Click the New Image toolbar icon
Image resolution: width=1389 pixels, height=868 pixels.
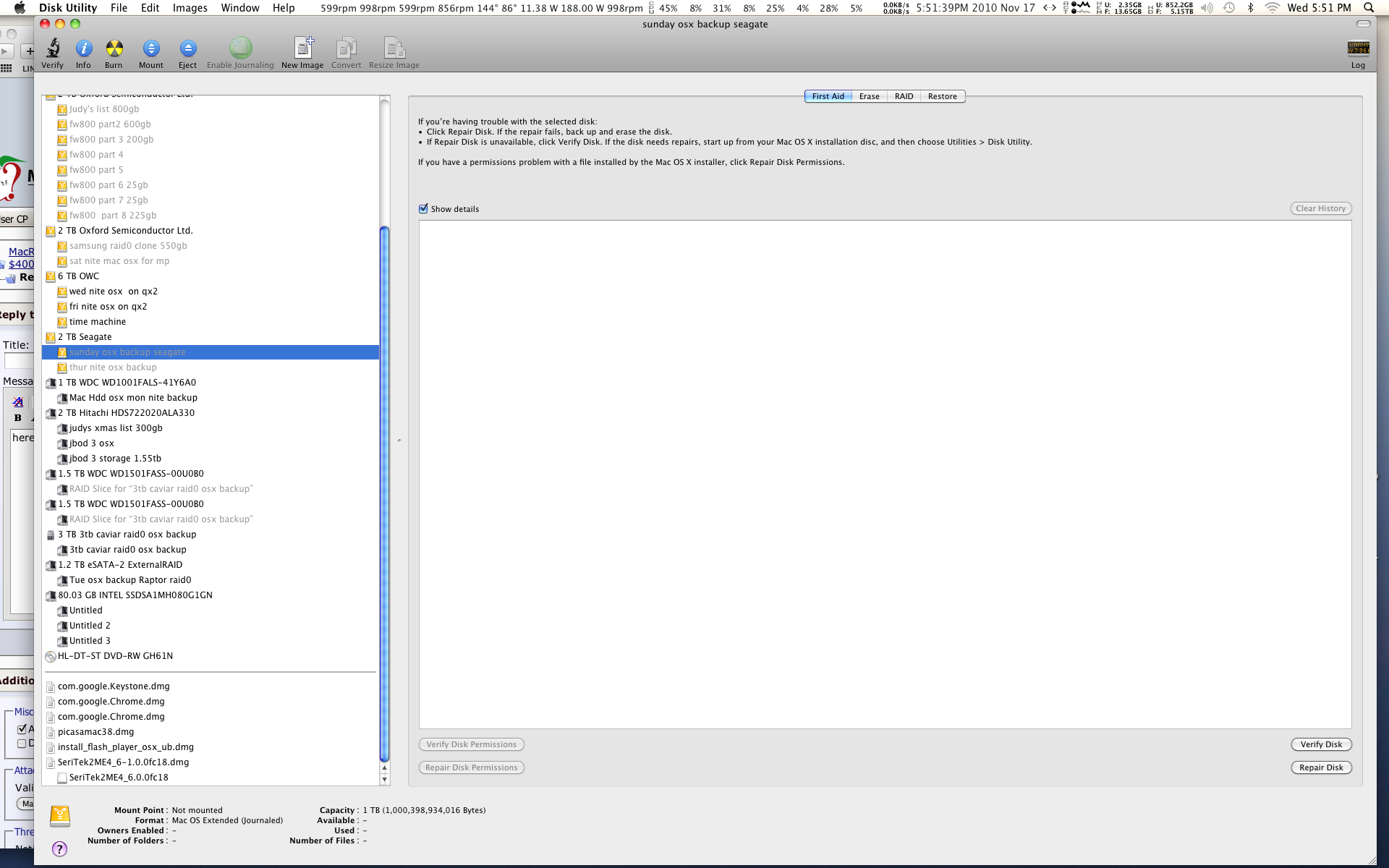point(303,48)
